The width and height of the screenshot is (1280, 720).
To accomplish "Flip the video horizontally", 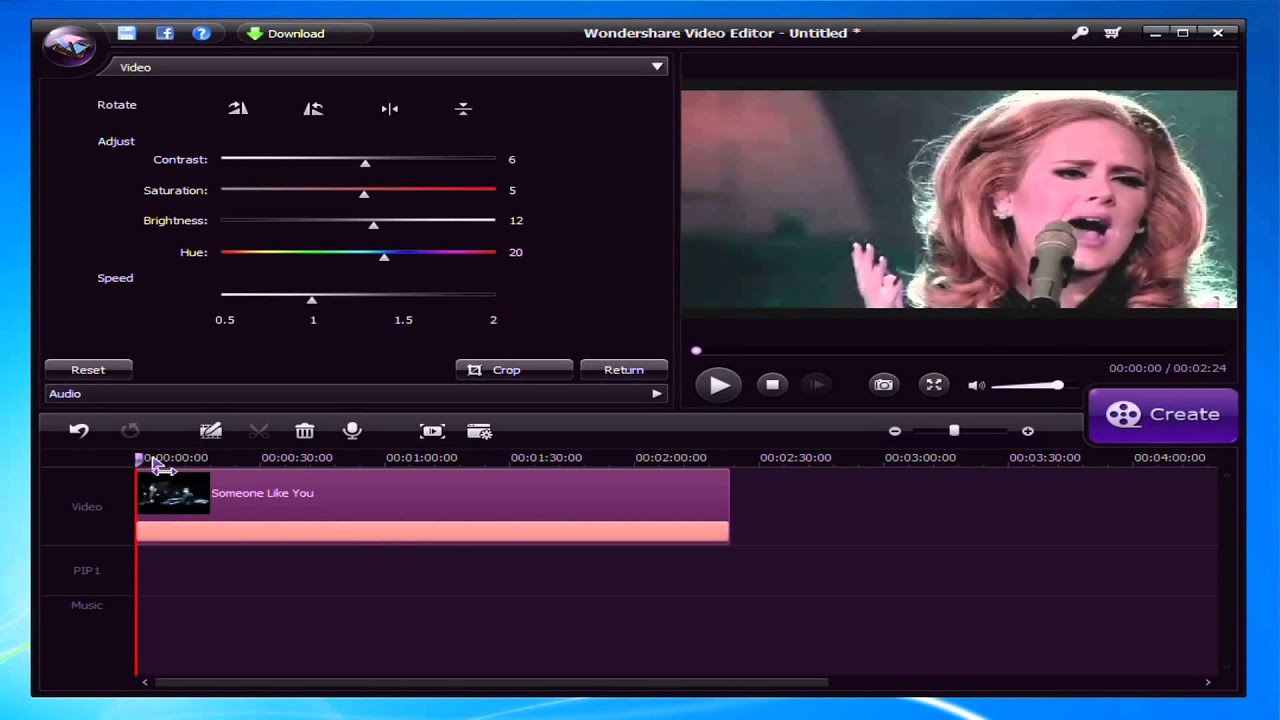I will [390, 108].
